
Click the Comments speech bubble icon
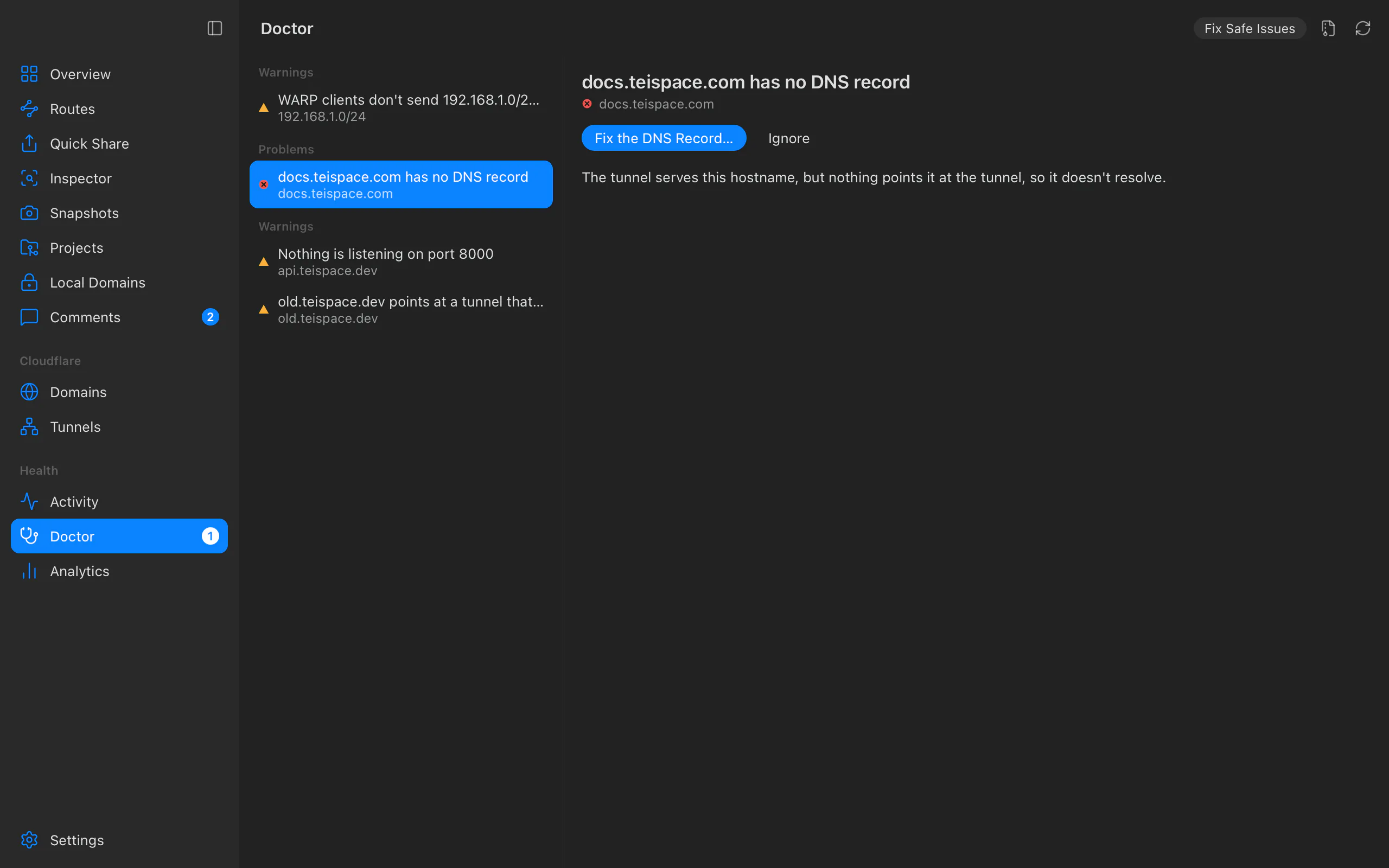[29, 317]
